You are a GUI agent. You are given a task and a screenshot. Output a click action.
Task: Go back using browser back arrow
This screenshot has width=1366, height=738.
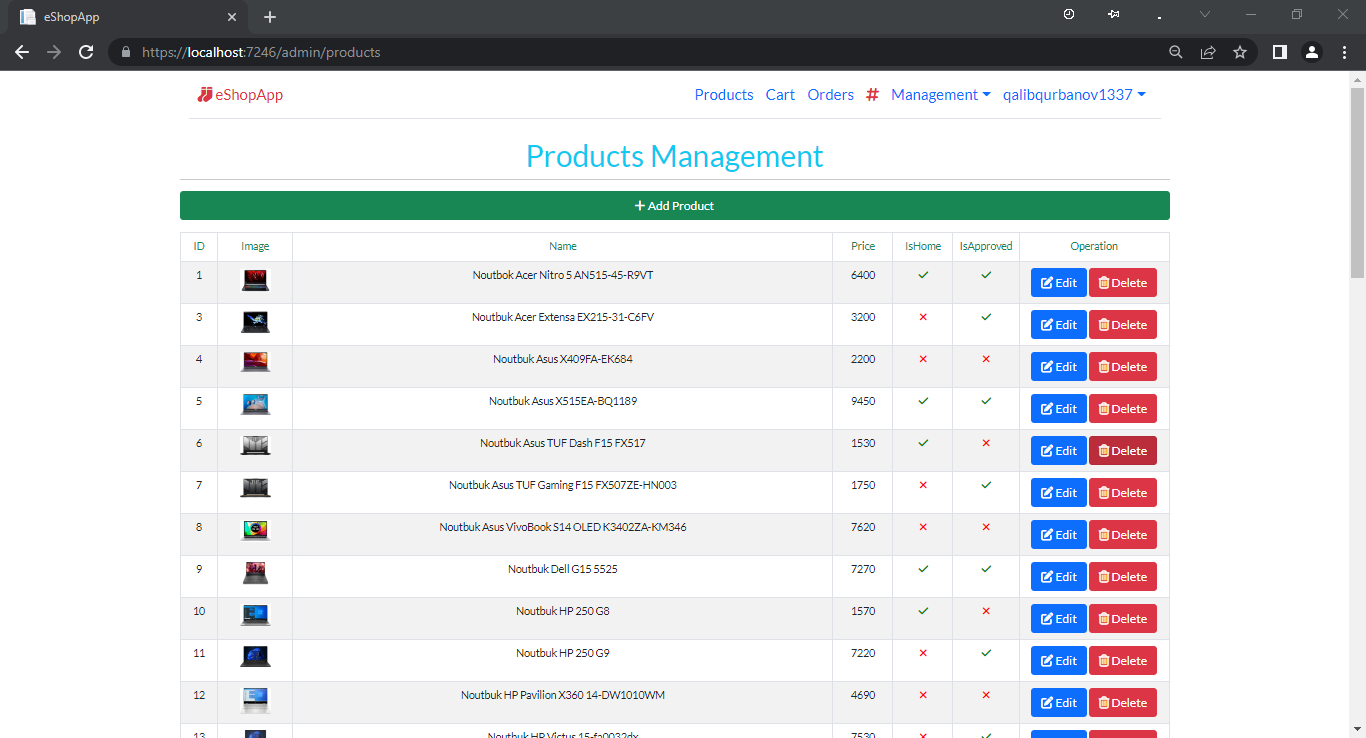click(22, 52)
